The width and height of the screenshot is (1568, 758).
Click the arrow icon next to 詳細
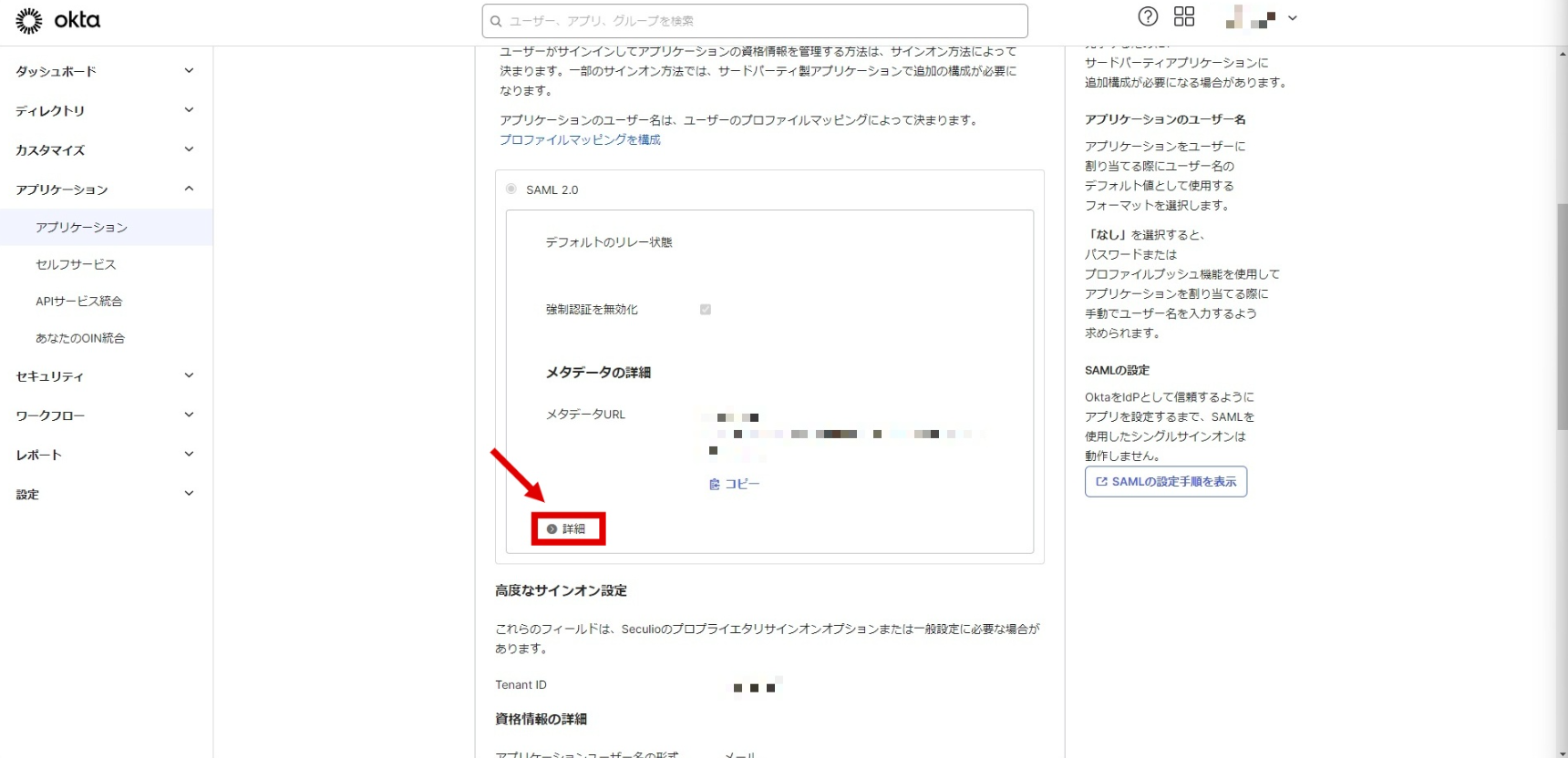(x=552, y=529)
